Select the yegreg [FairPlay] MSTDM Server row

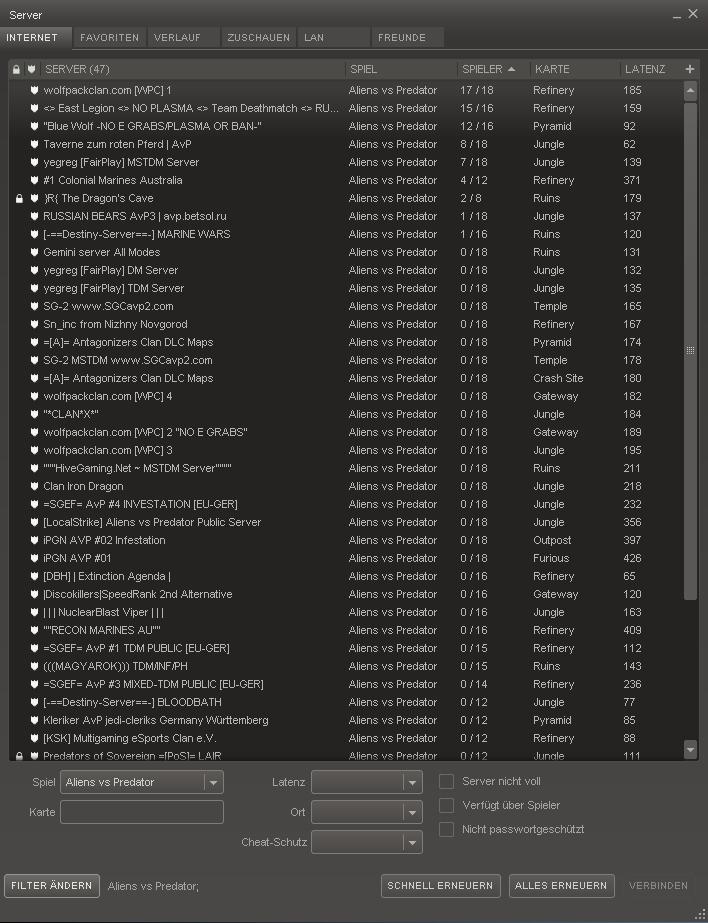pyautogui.click(x=346, y=162)
